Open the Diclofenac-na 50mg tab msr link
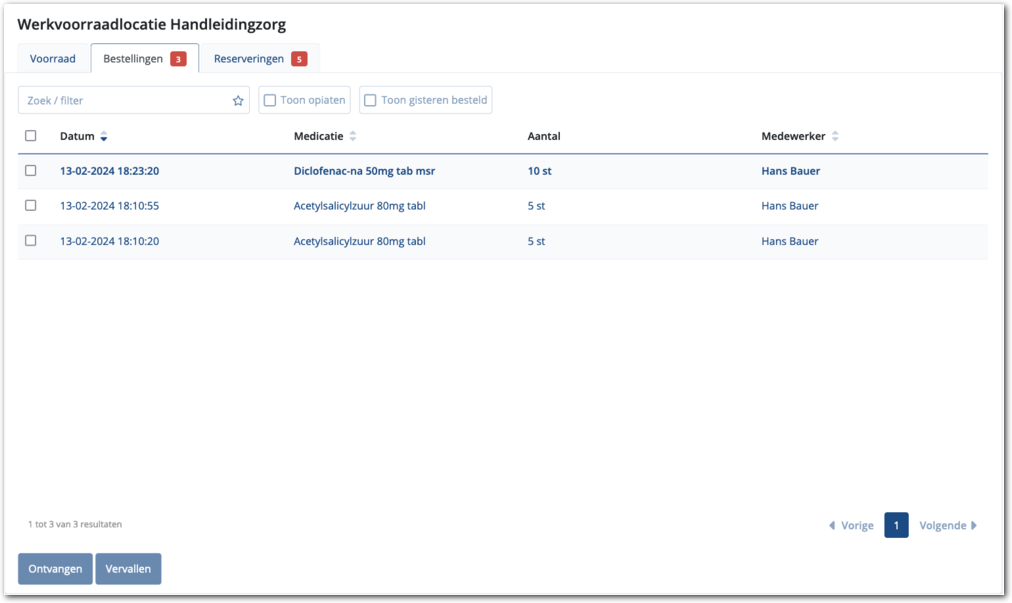 (x=364, y=171)
